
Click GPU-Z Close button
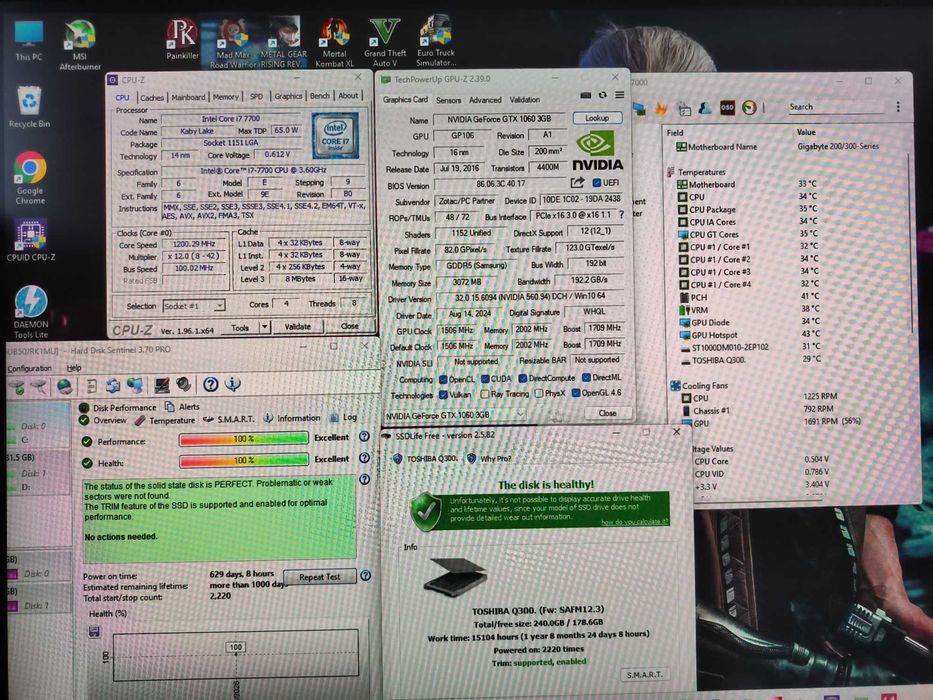(608, 413)
